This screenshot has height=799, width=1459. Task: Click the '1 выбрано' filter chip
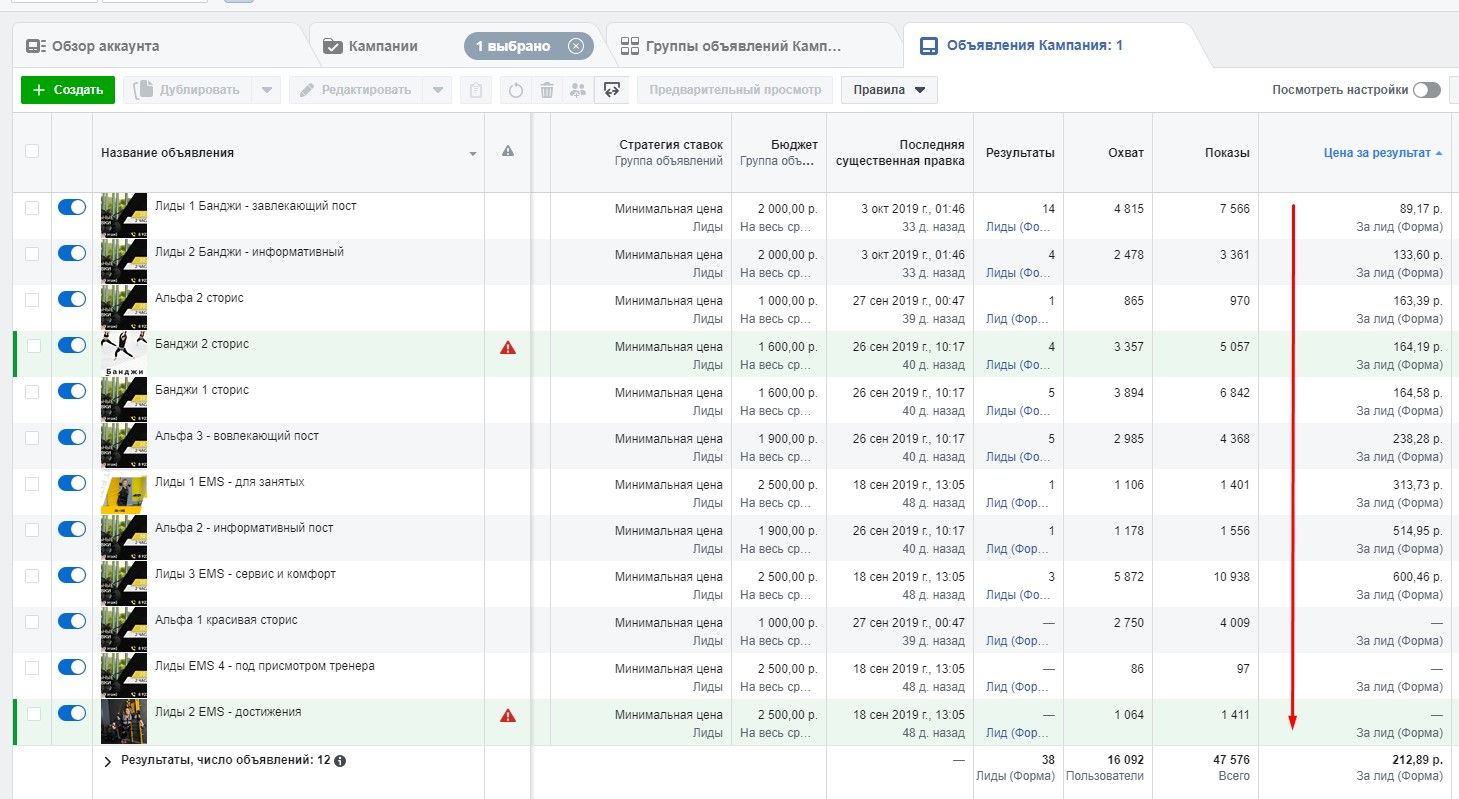529,46
